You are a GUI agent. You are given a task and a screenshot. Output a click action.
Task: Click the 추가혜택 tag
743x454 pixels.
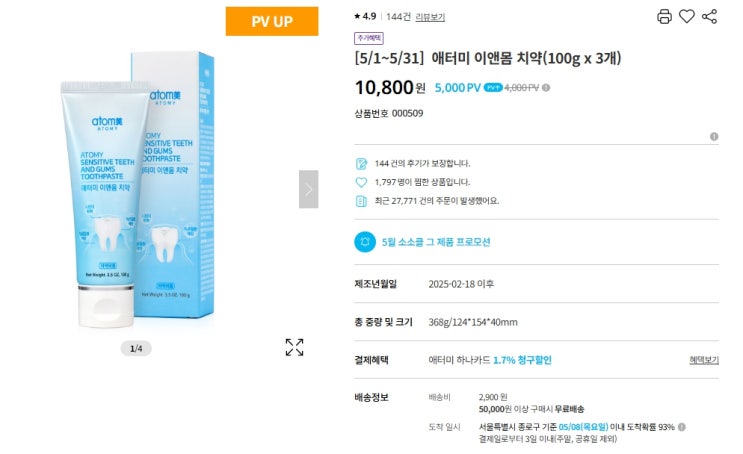coord(371,38)
